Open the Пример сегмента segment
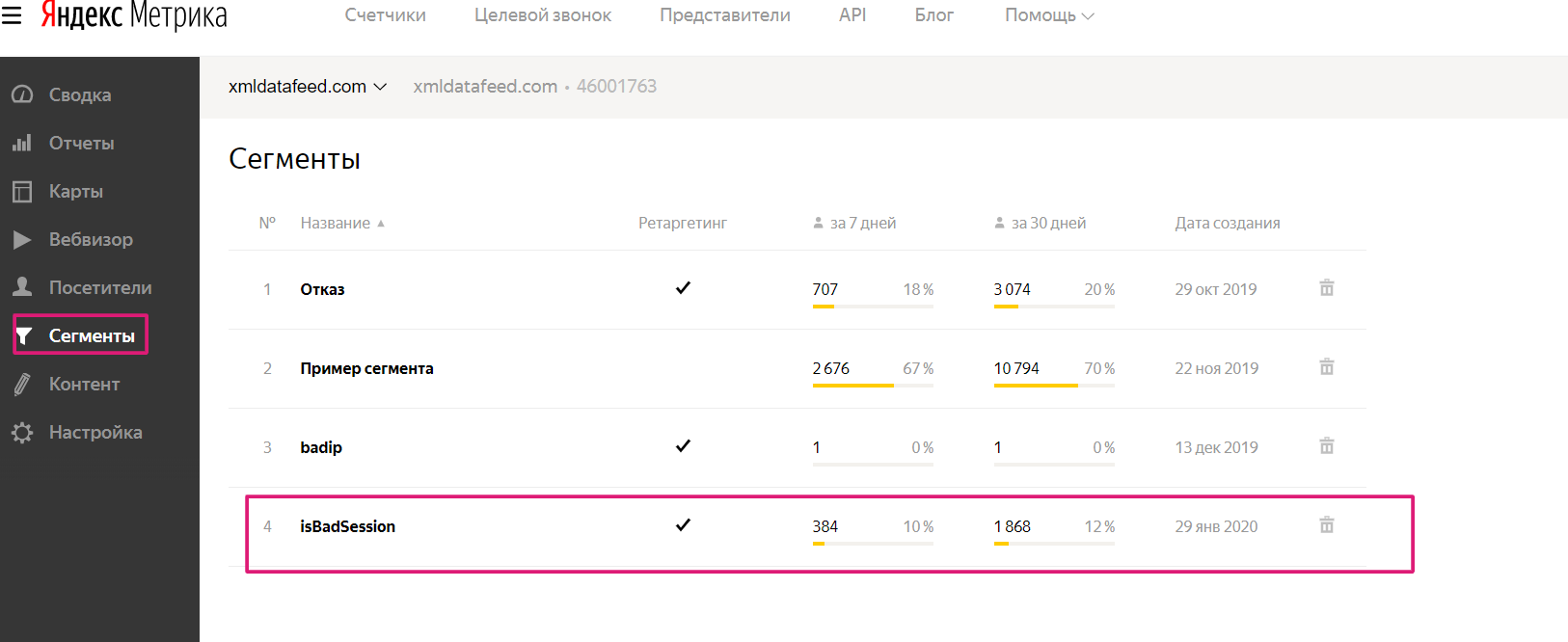This screenshot has width=1568, height=642. [366, 368]
